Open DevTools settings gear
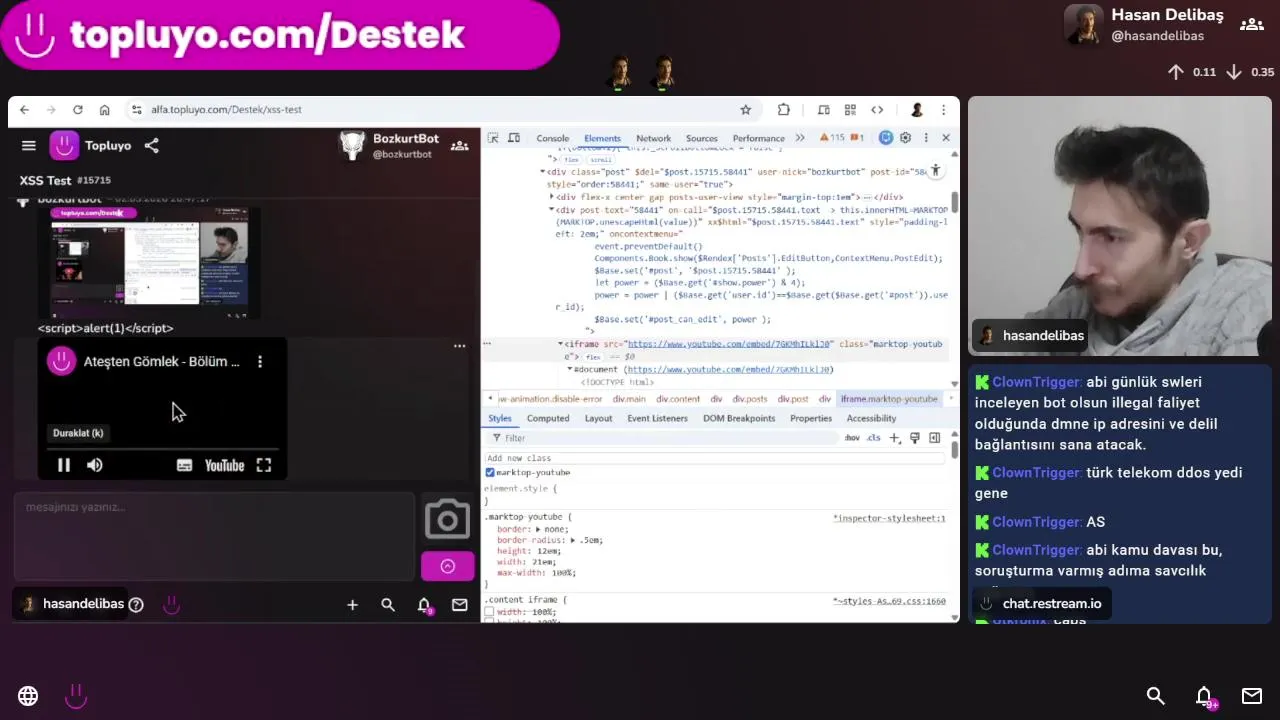Screen dimensions: 1280x720 click(x=906, y=138)
